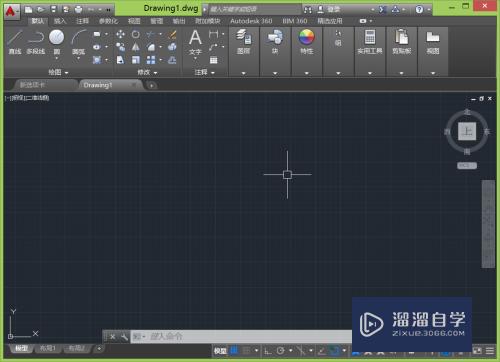Click the Model (模型) layout tab
This screenshot has width=500, height=362.
tap(22, 348)
